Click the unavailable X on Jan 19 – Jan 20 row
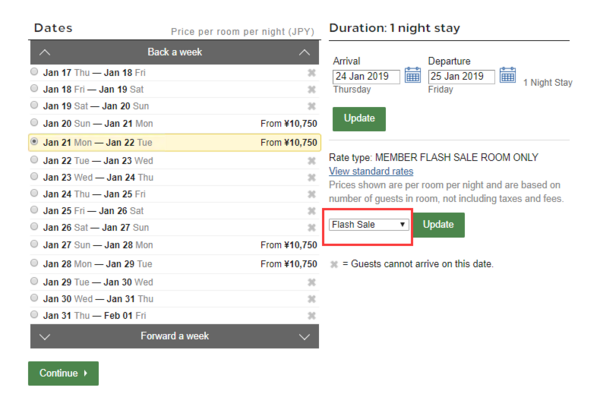The image size is (600, 394). click(x=311, y=106)
